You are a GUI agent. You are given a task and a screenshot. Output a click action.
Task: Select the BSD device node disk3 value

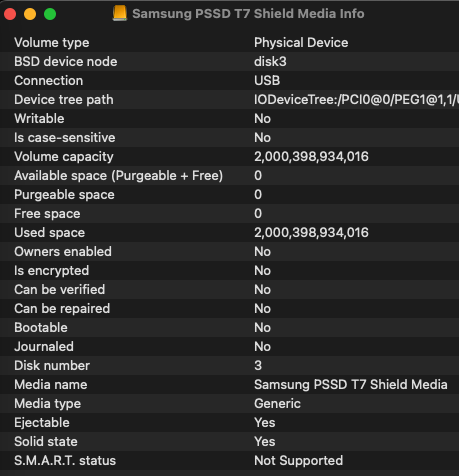[x=270, y=62]
